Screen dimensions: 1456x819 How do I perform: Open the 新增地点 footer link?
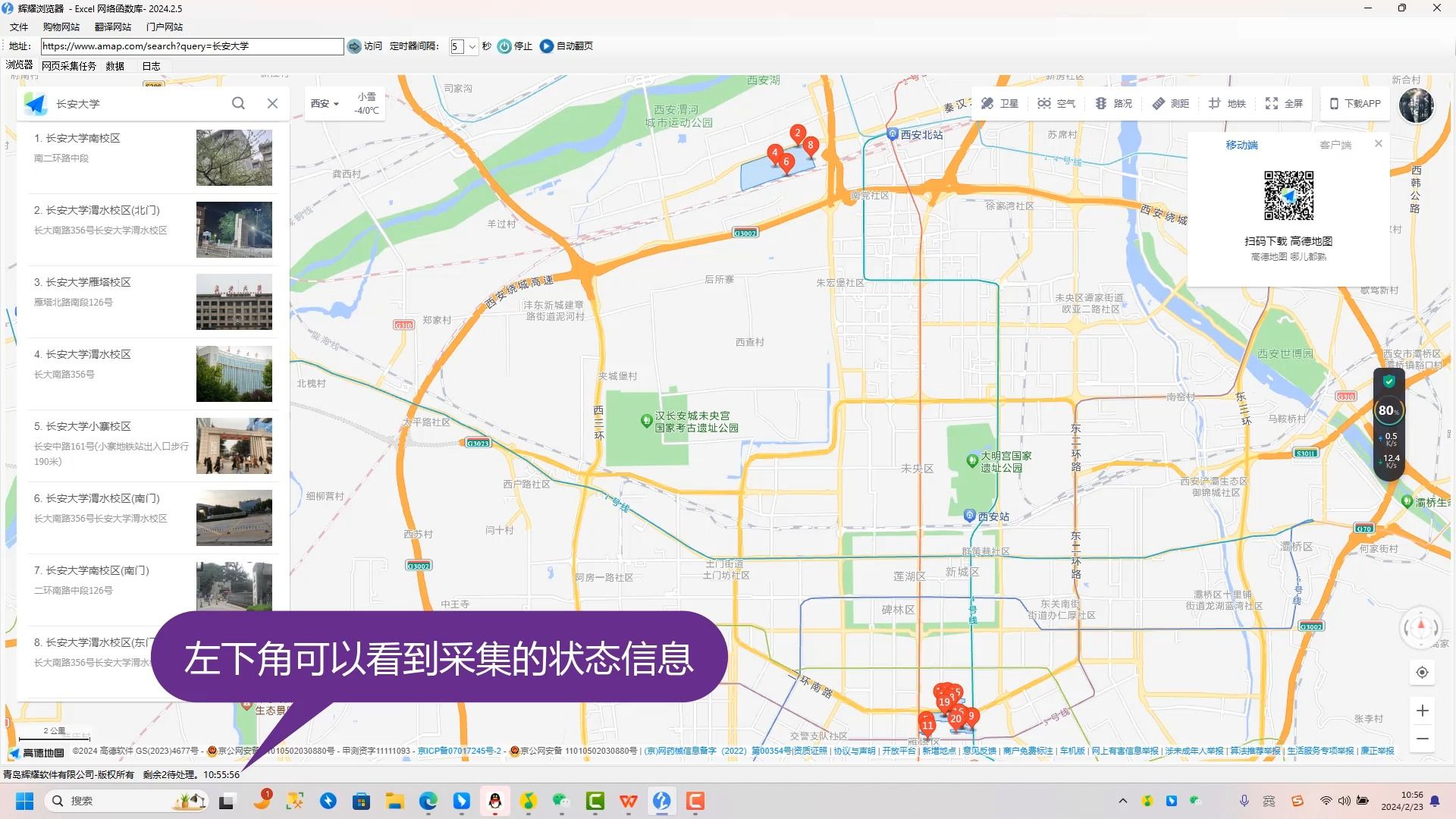[939, 751]
